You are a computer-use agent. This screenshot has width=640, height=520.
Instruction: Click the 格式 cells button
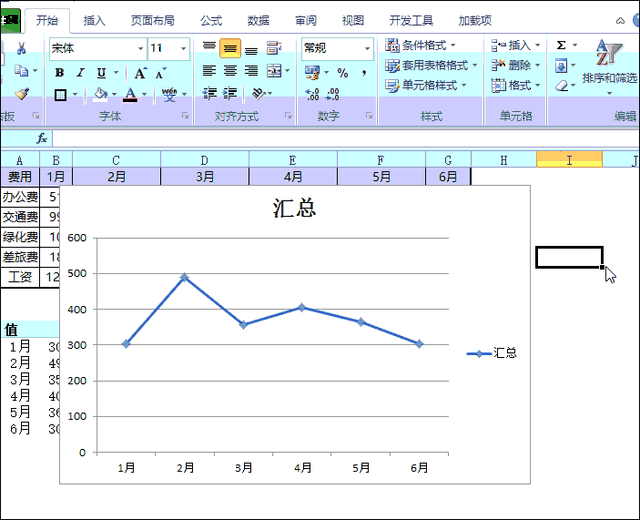click(x=516, y=85)
